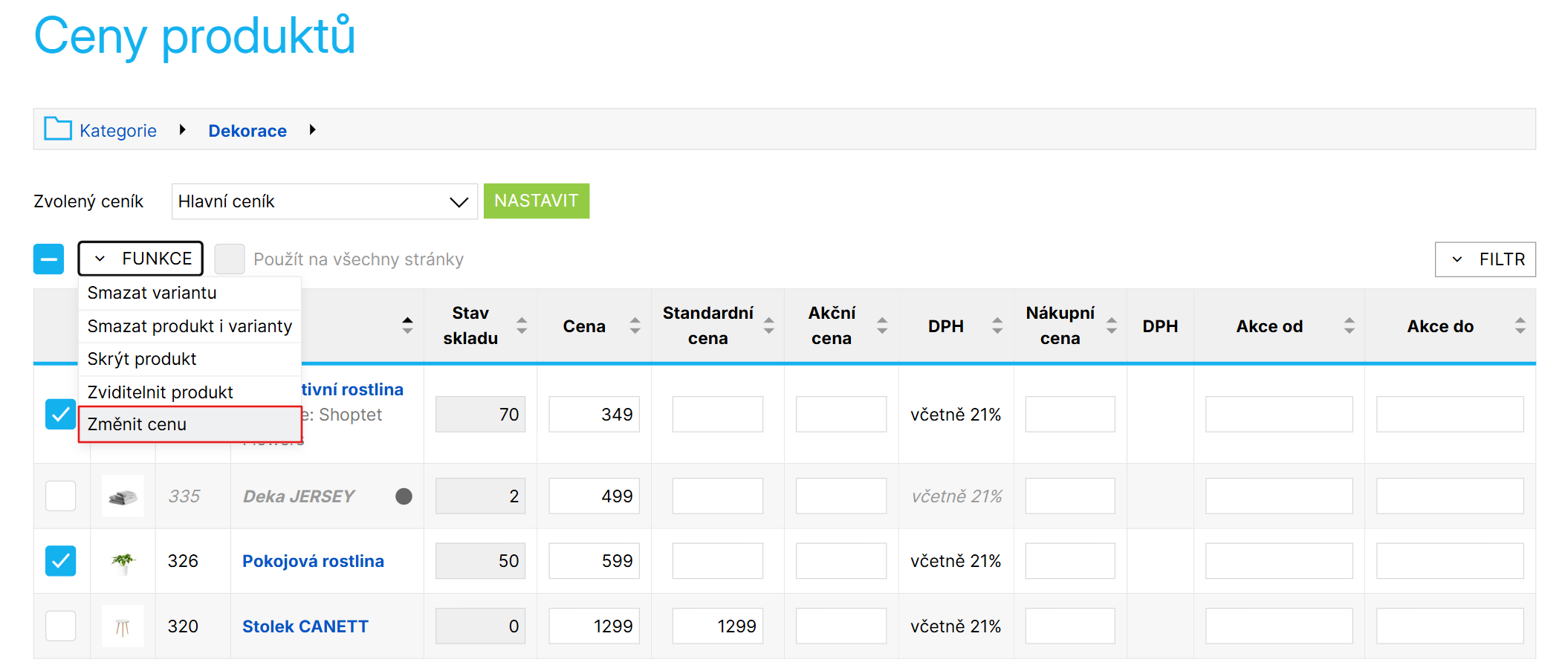
Task: Edit the Cena field with 349
Action: 595,414
